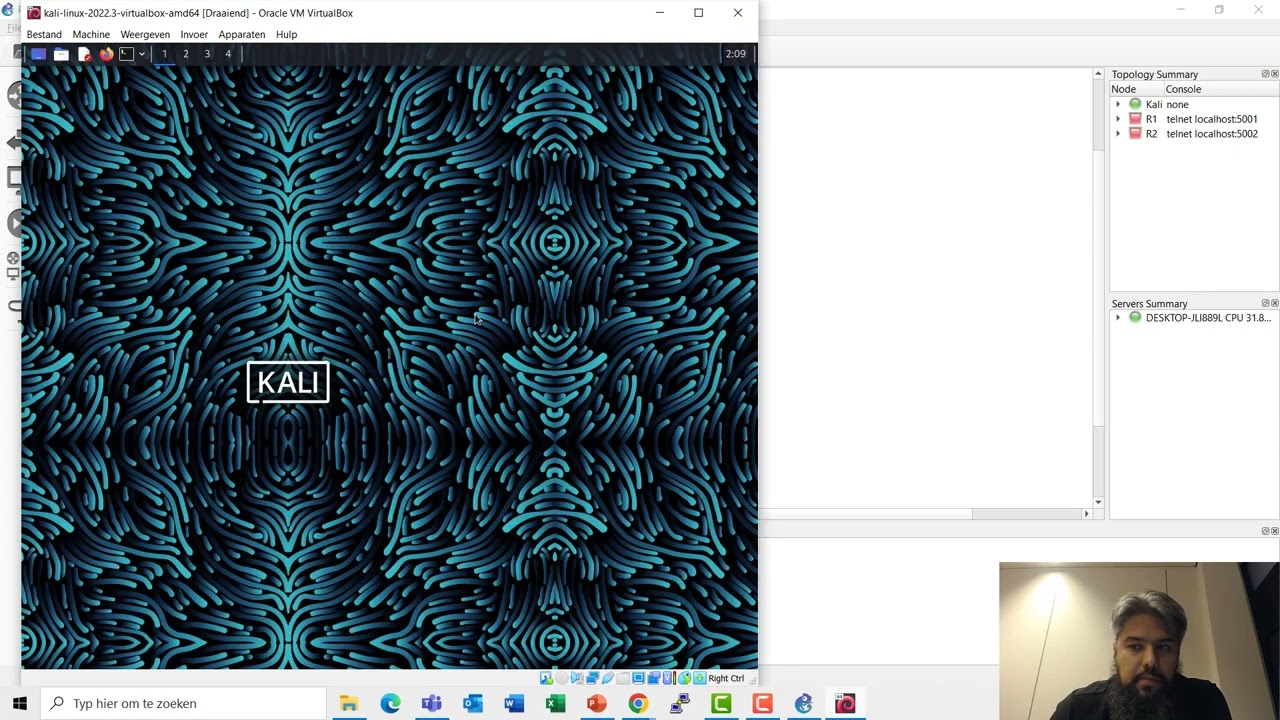The width and height of the screenshot is (1280, 720).
Task: Open the Invoer menu in VirtualBox
Action: tap(194, 34)
